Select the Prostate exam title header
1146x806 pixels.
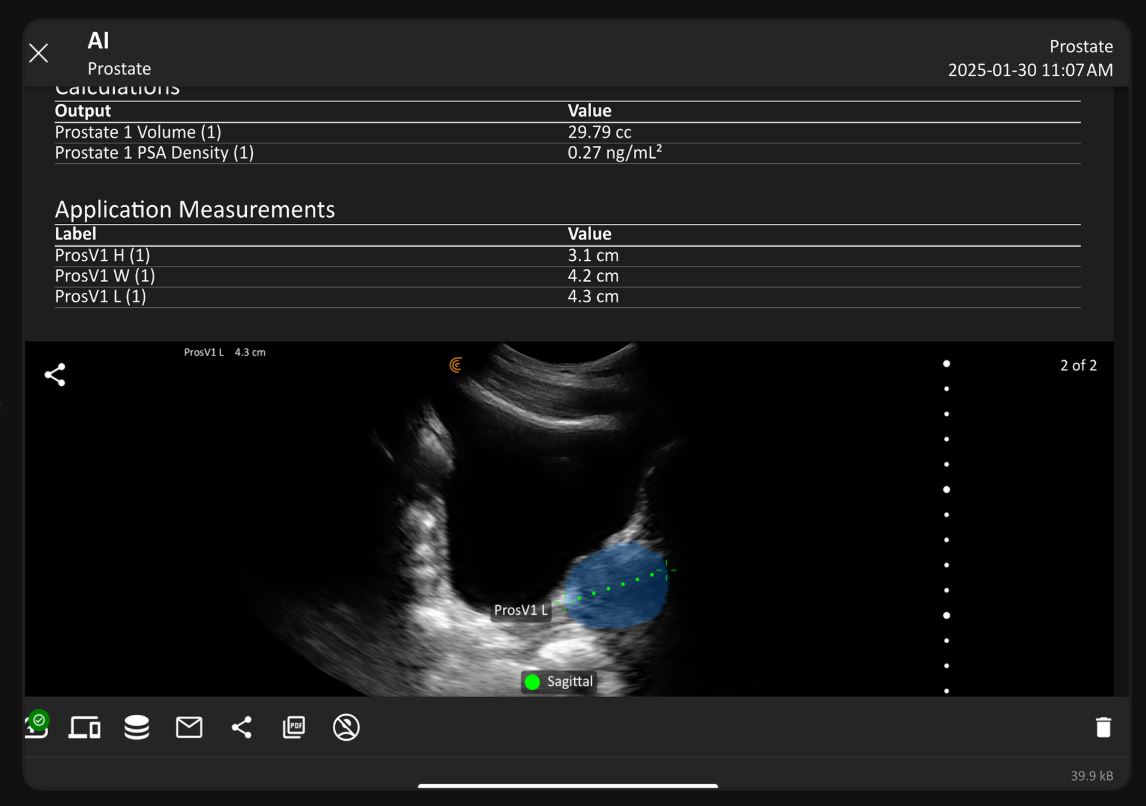pyautogui.click(x=1081, y=46)
